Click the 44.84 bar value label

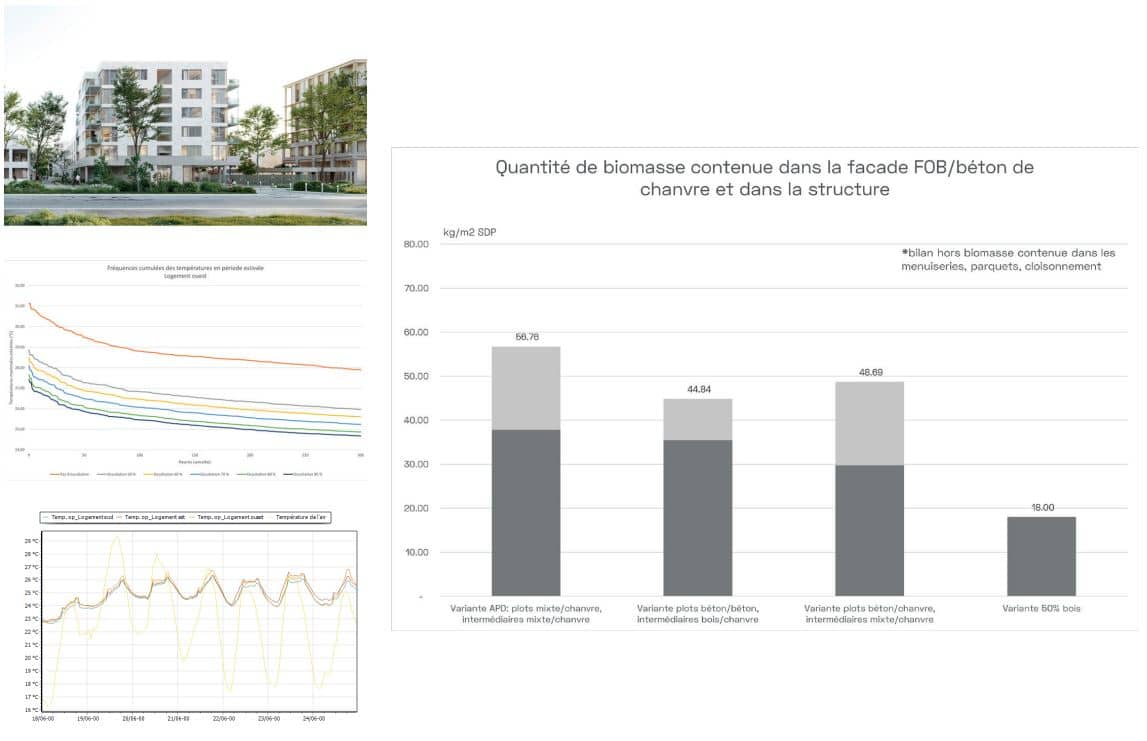(x=699, y=389)
